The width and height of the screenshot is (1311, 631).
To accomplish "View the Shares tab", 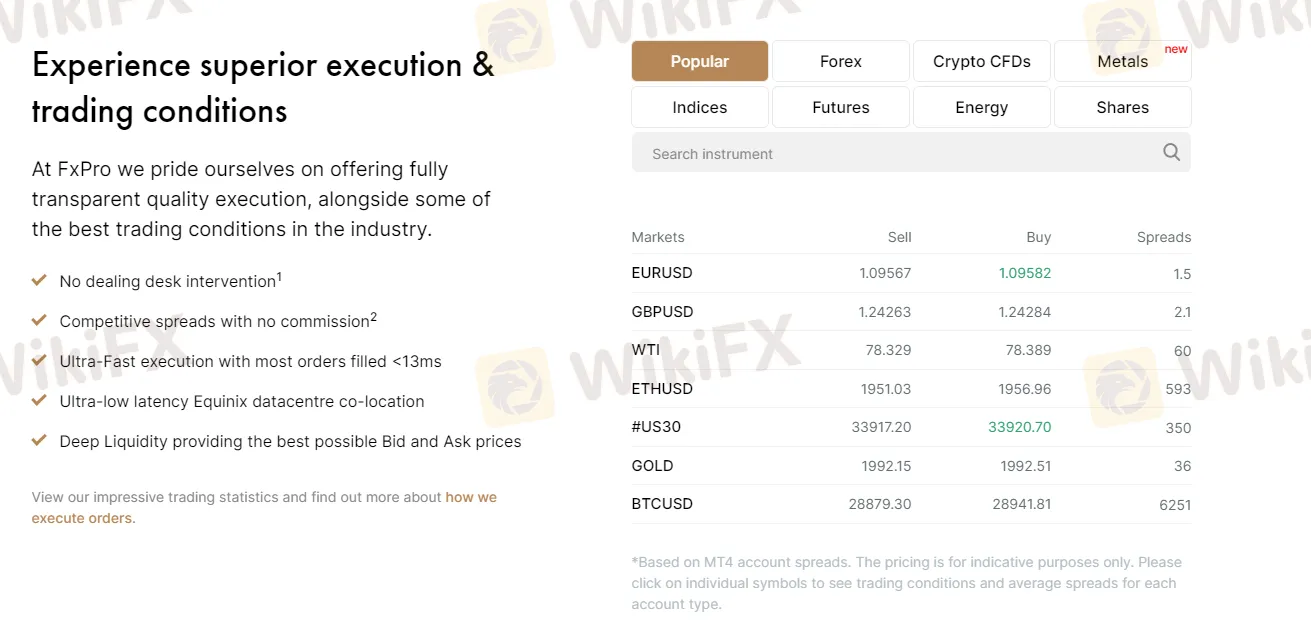I will tap(1122, 107).
